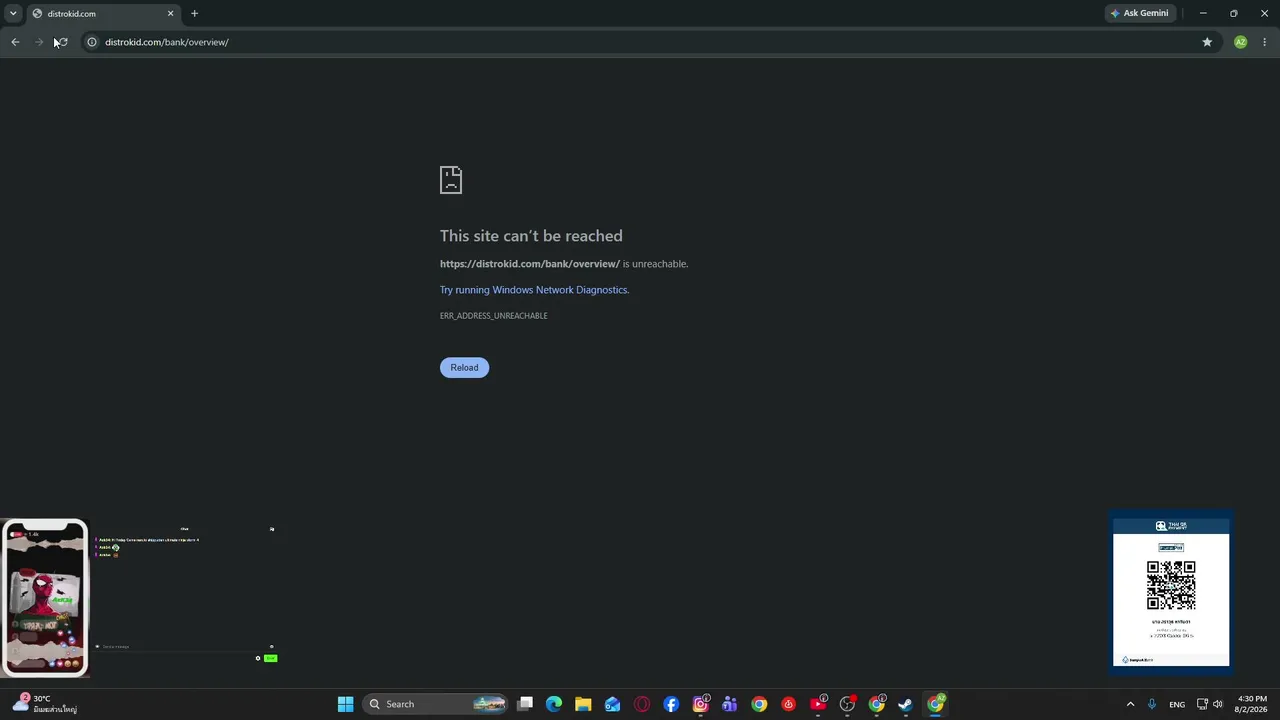This screenshot has height=720, width=1280.
Task: Switch the ENG input language
Action: (1177, 704)
